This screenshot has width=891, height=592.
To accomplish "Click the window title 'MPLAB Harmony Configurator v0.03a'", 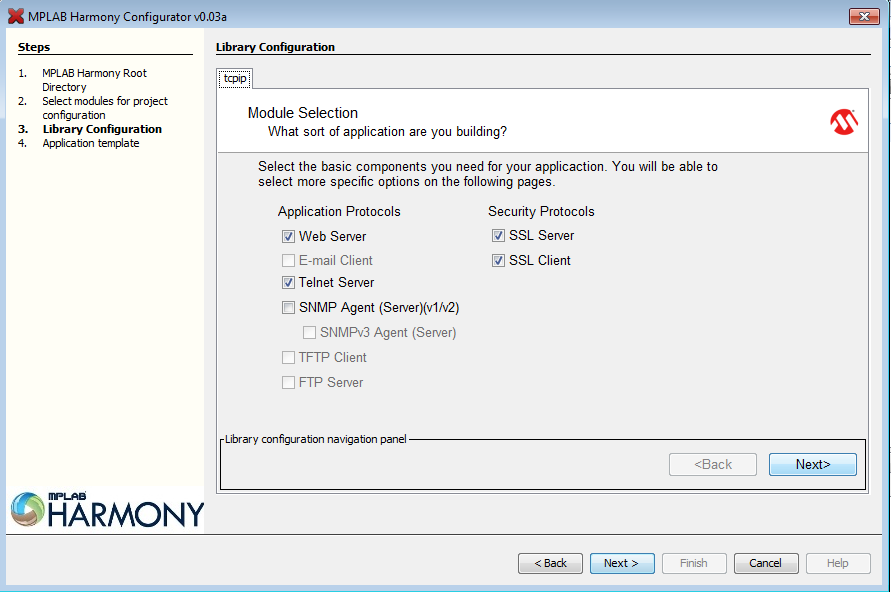I will click(127, 17).
